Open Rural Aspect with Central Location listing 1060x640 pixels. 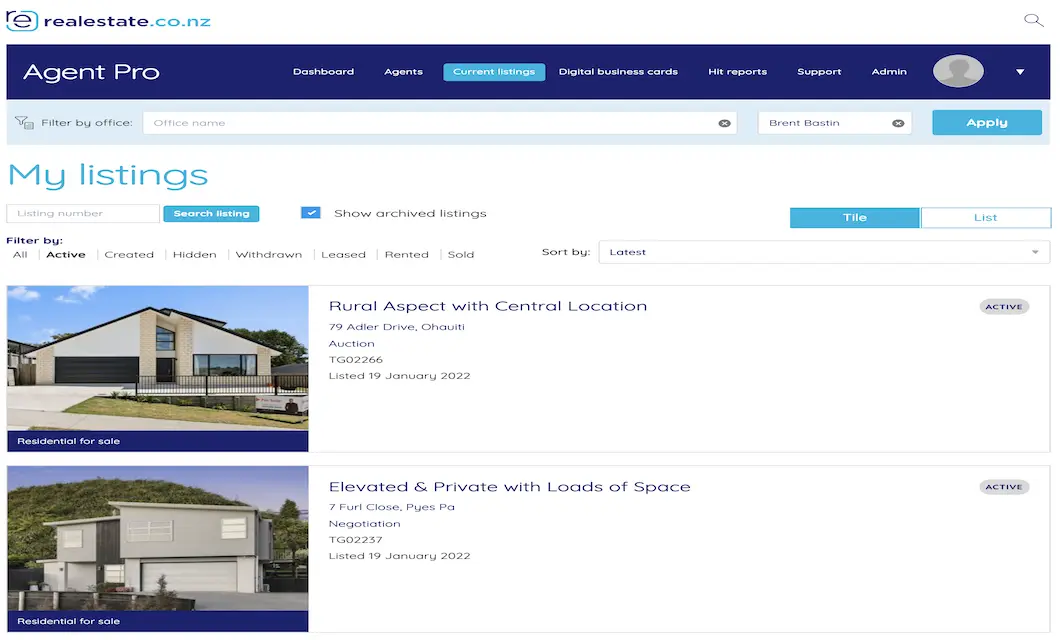(x=487, y=306)
